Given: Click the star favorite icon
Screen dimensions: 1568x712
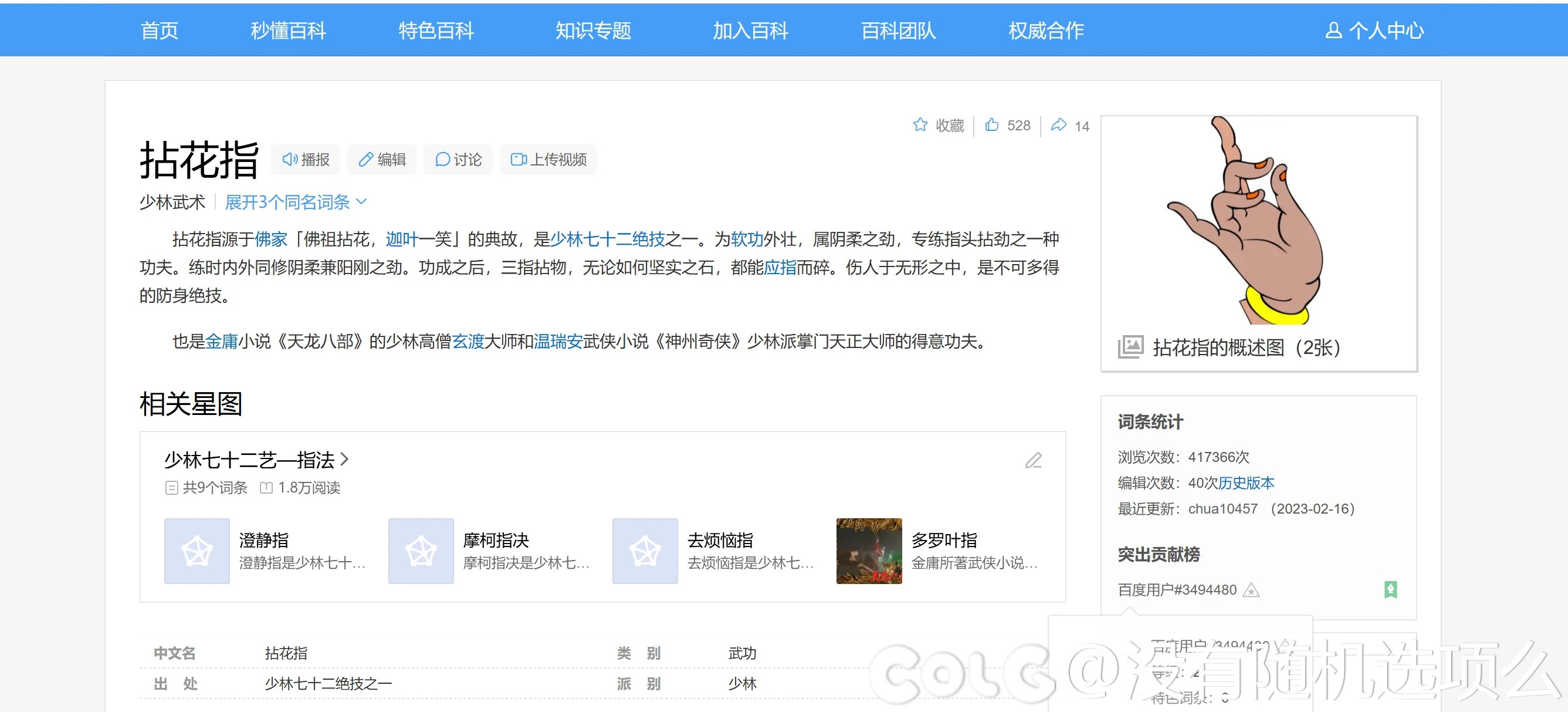Looking at the screenshot, I should pos(920,125).
